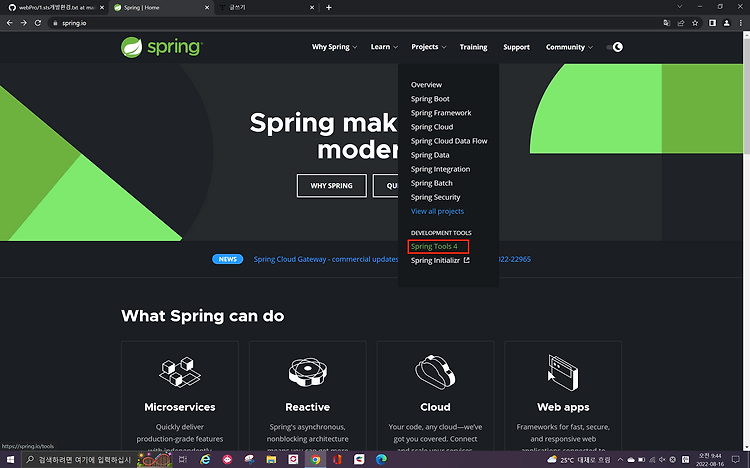Select Spring Batch in the menu
The image size is (750, 468).
click(x=431, y=183)
